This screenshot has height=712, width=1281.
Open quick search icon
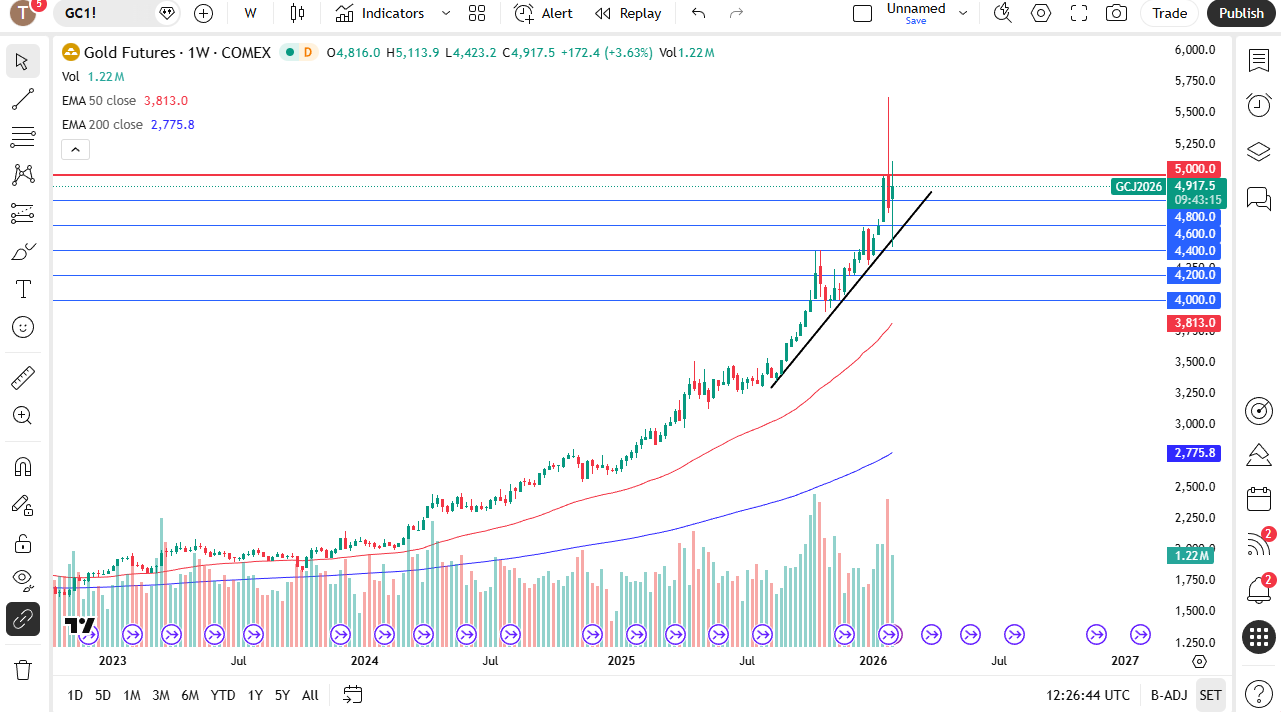pos(1002,13)
